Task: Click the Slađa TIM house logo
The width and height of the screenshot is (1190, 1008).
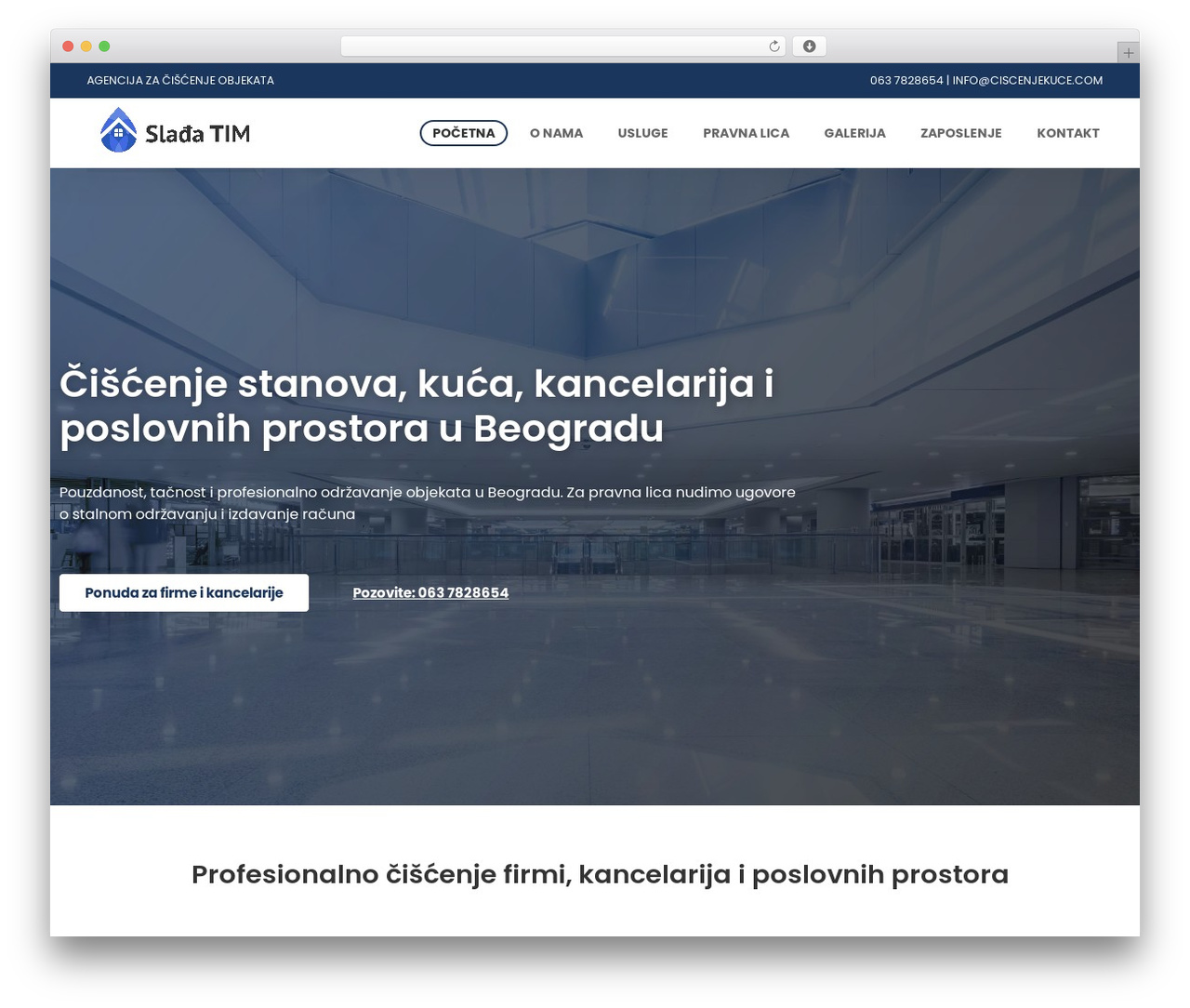Action: pyautogui.click(x=175, y=130)
